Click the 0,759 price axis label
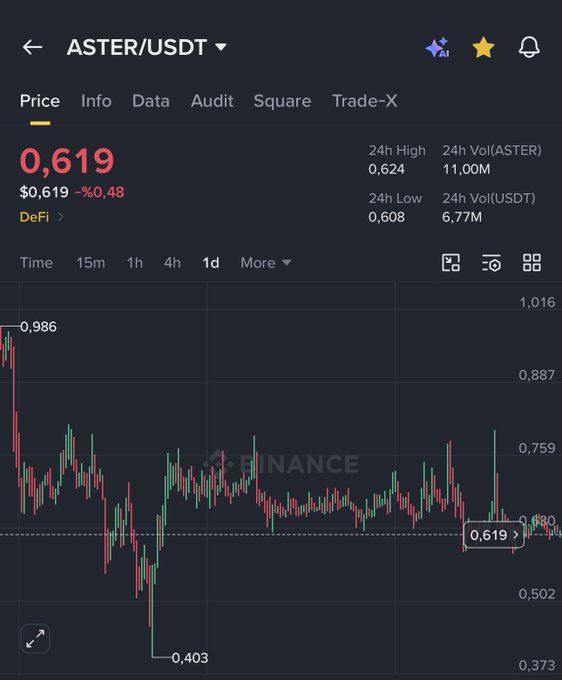This screenshot has width=562, height=680. point(537,448)
